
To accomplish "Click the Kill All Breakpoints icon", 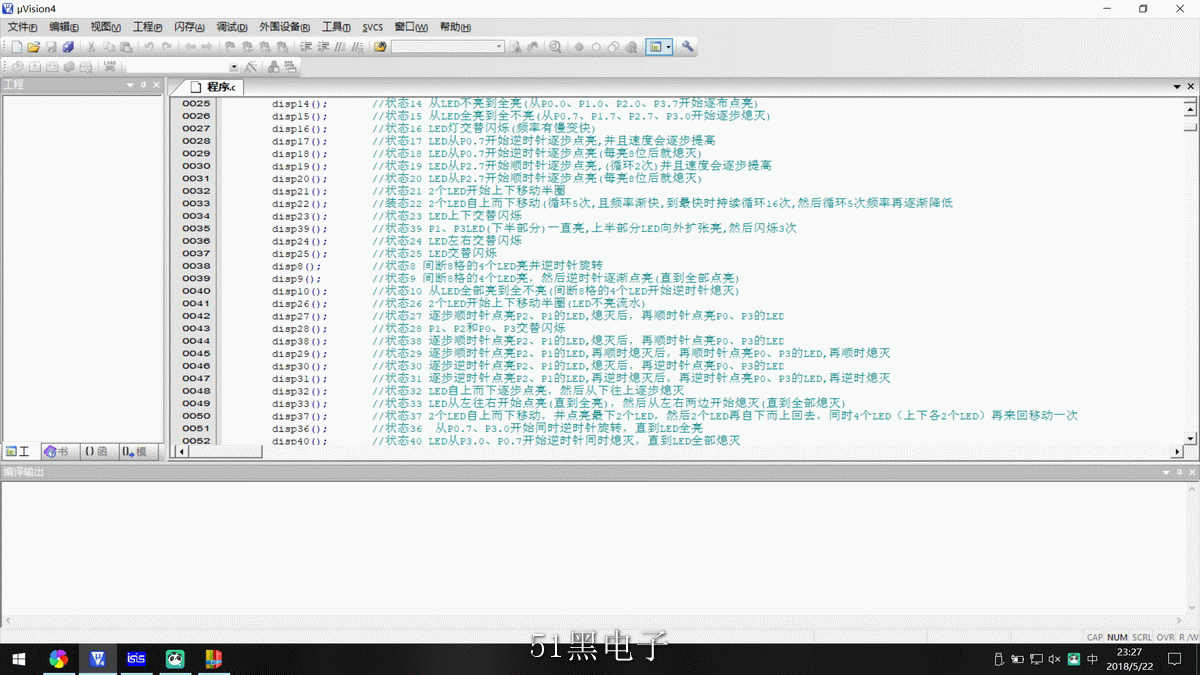I will [631, 47].
